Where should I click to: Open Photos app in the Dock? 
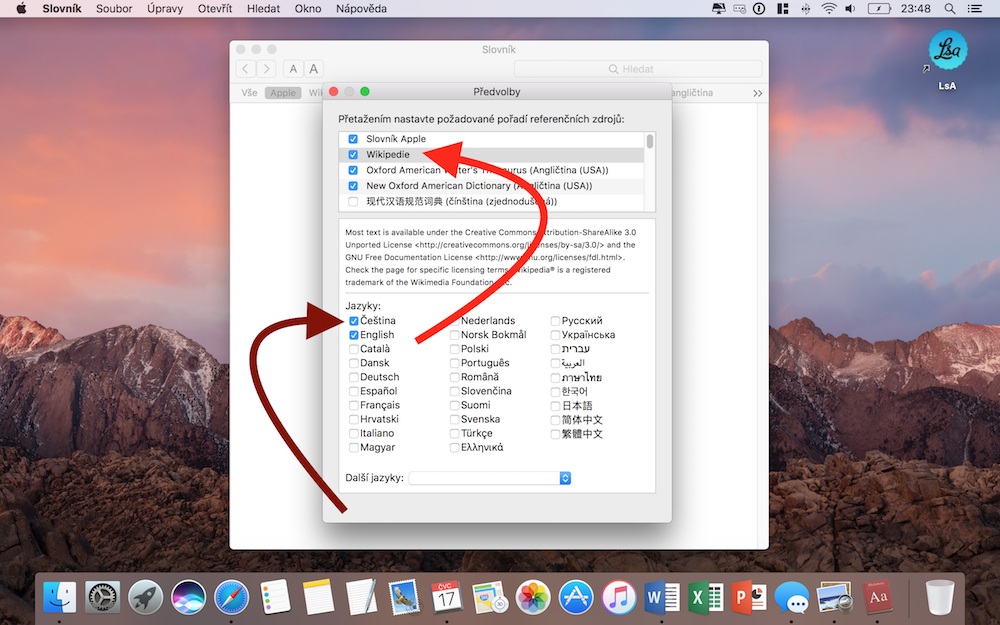coord(533,598)
